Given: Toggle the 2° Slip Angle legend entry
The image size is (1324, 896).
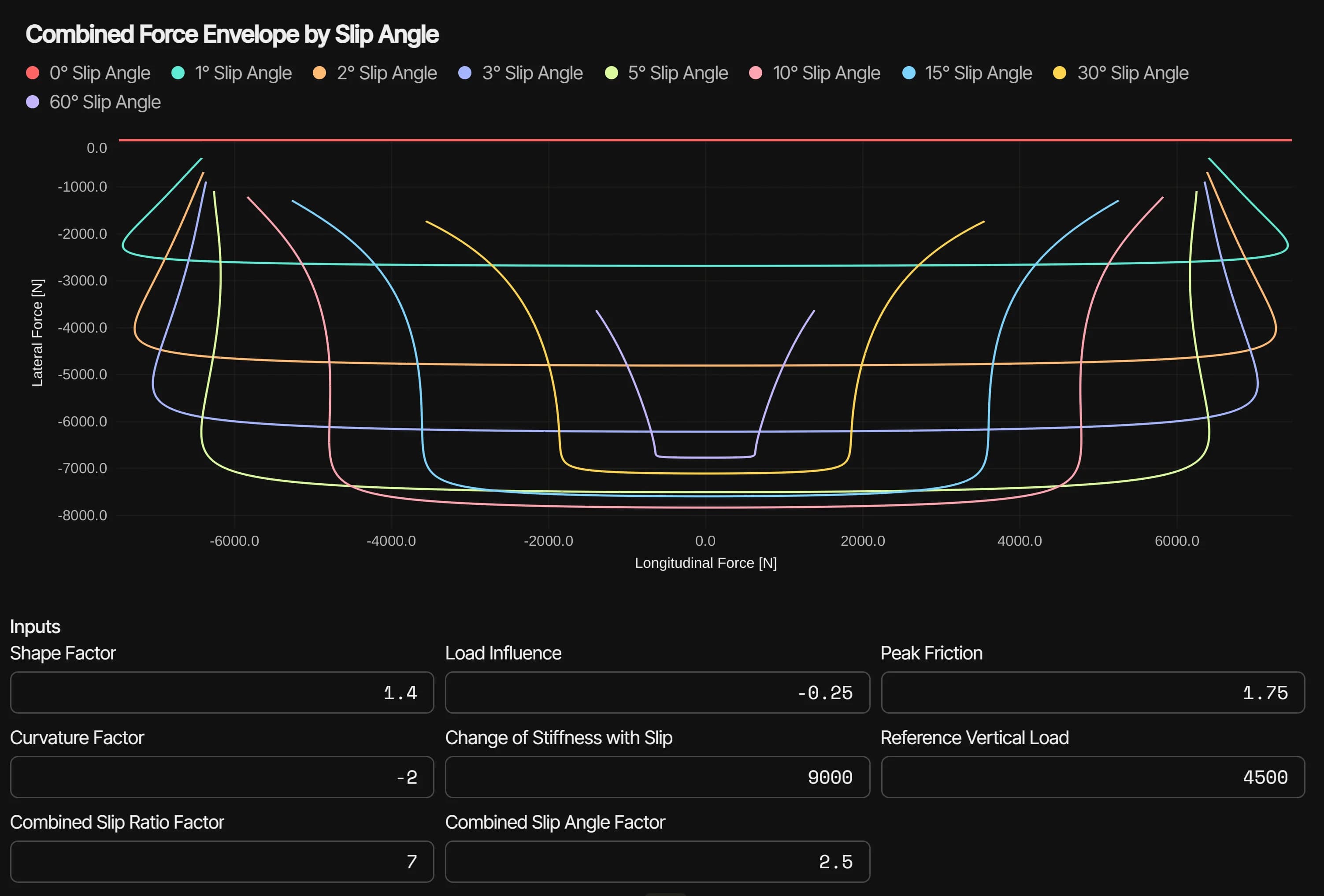Looking at the screenshot, I should click(x=375, y=73).
